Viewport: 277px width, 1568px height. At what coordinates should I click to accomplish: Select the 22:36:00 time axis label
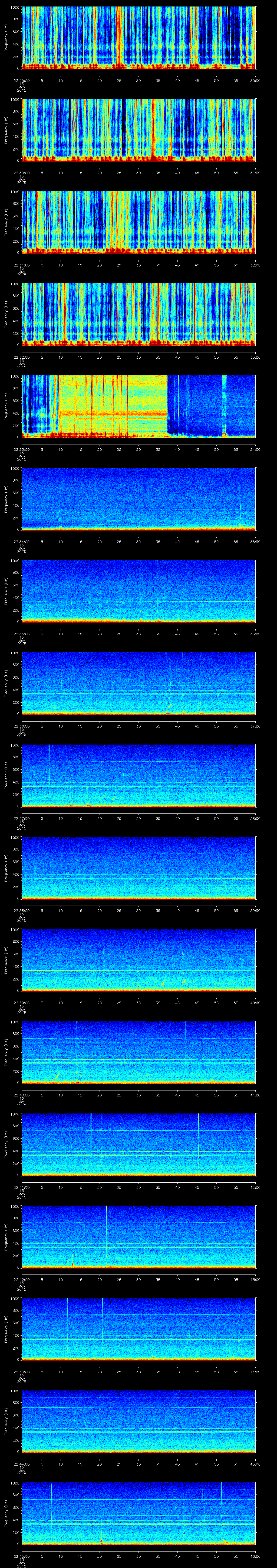click(x=21, y=726)
